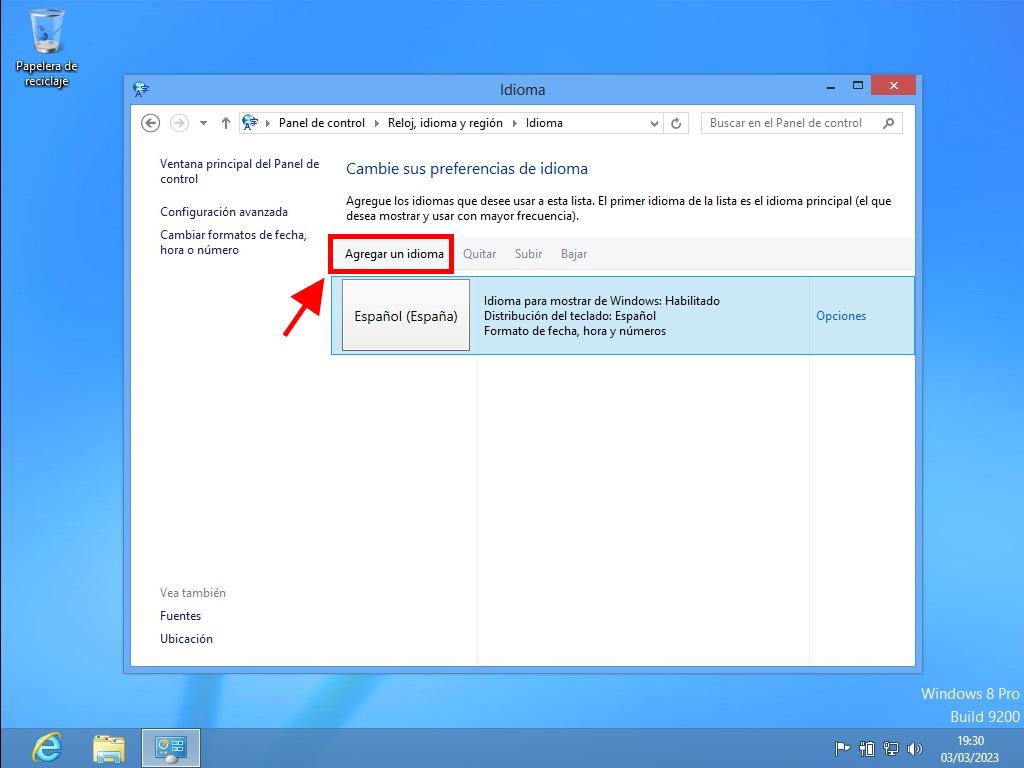Viewport: 1024px width, 768px height.
Task: Focus the Buscar en el Panel de control field
Action: click(801, 123)
